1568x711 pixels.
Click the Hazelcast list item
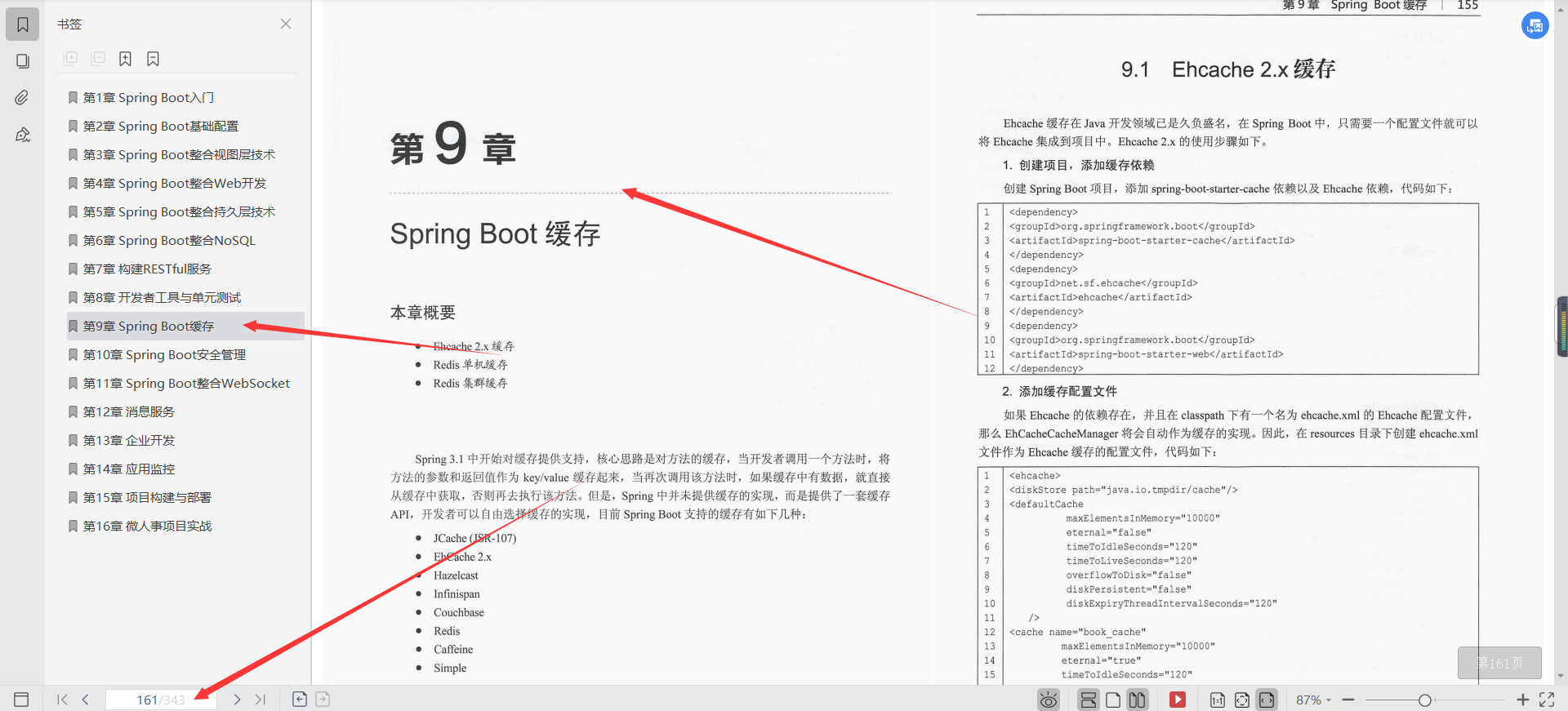[456, 575]
